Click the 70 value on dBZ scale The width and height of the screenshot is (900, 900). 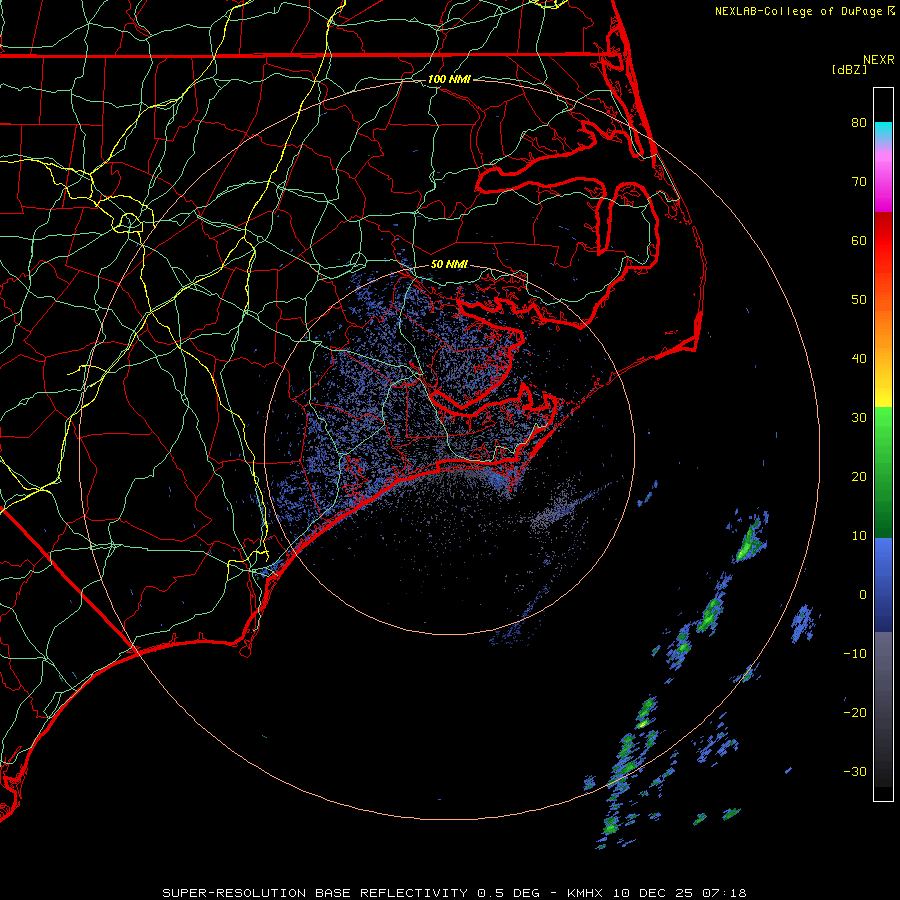(x=859, y=181)
